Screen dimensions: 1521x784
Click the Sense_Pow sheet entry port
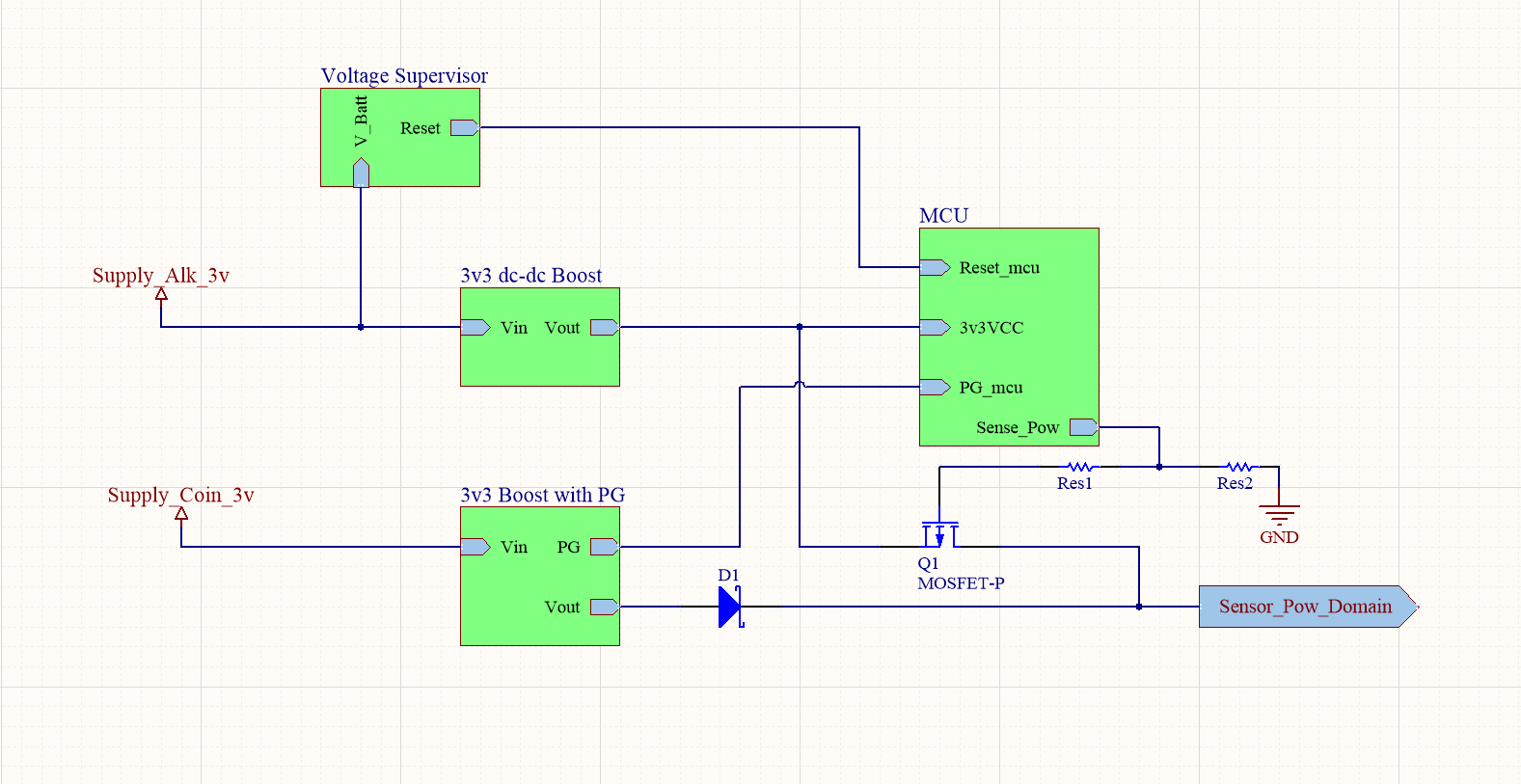click(x=1084, y=426)
